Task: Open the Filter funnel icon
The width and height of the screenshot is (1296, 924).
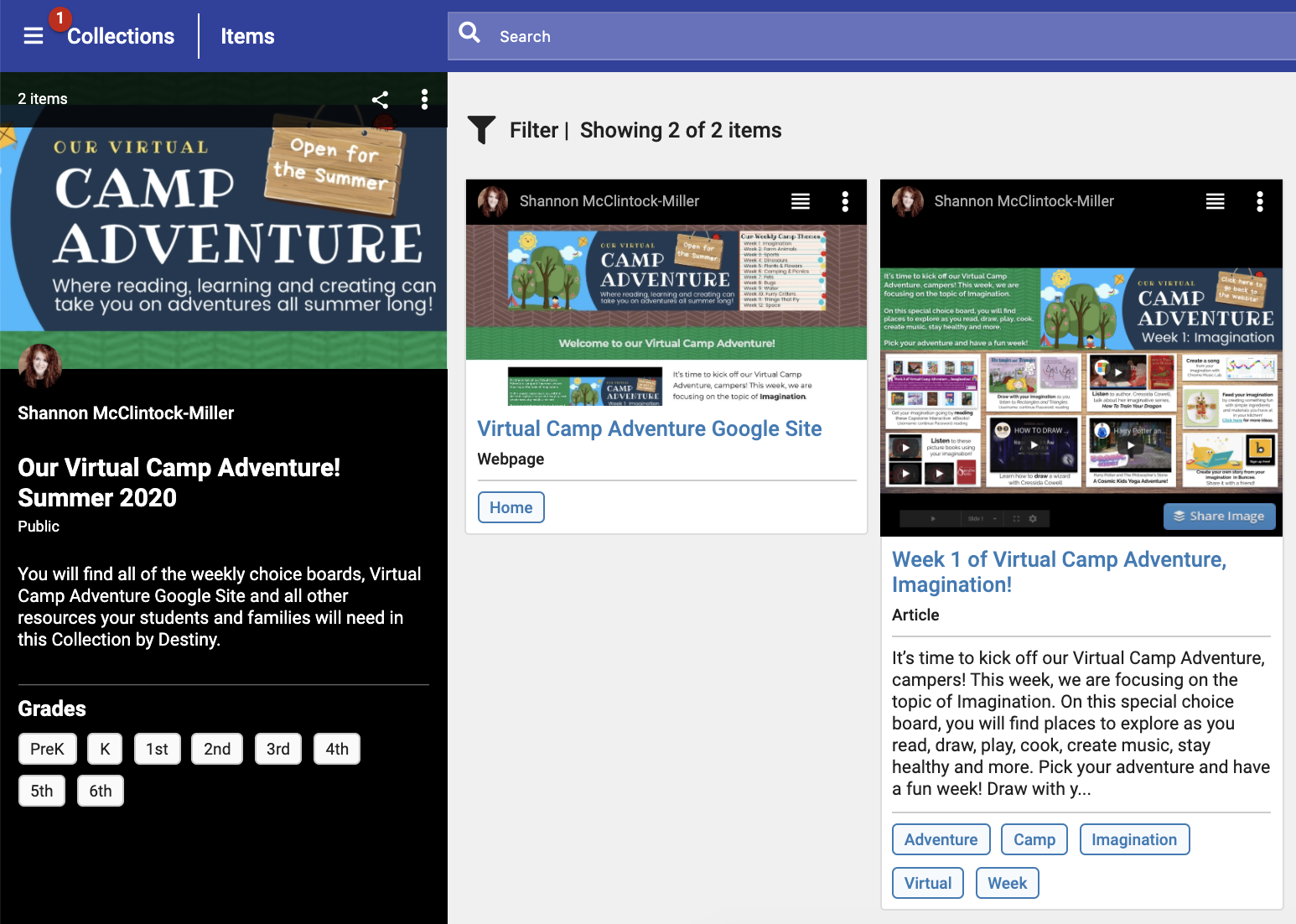Action: click(x=480, y=130)
